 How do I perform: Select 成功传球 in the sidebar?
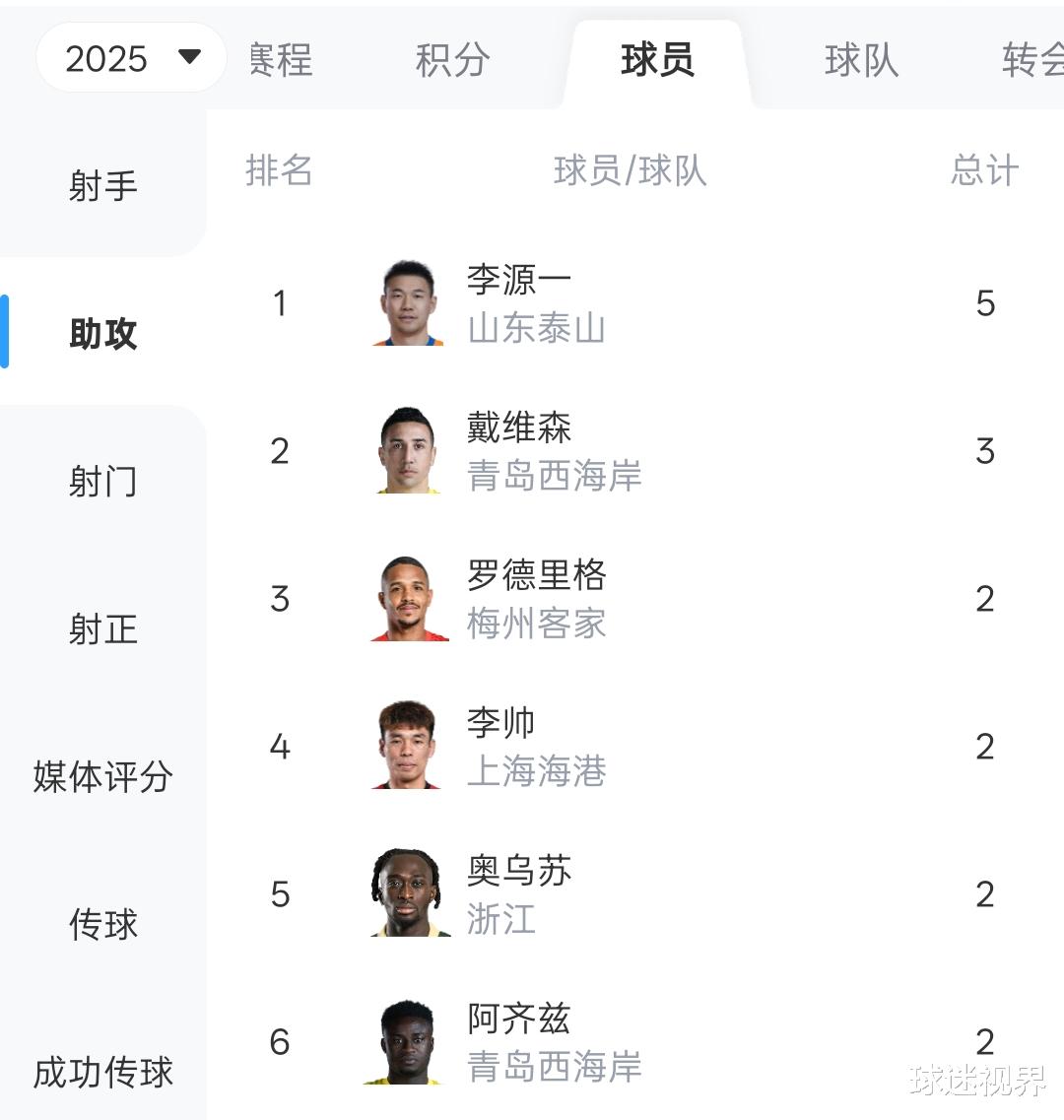(102, 1072)
